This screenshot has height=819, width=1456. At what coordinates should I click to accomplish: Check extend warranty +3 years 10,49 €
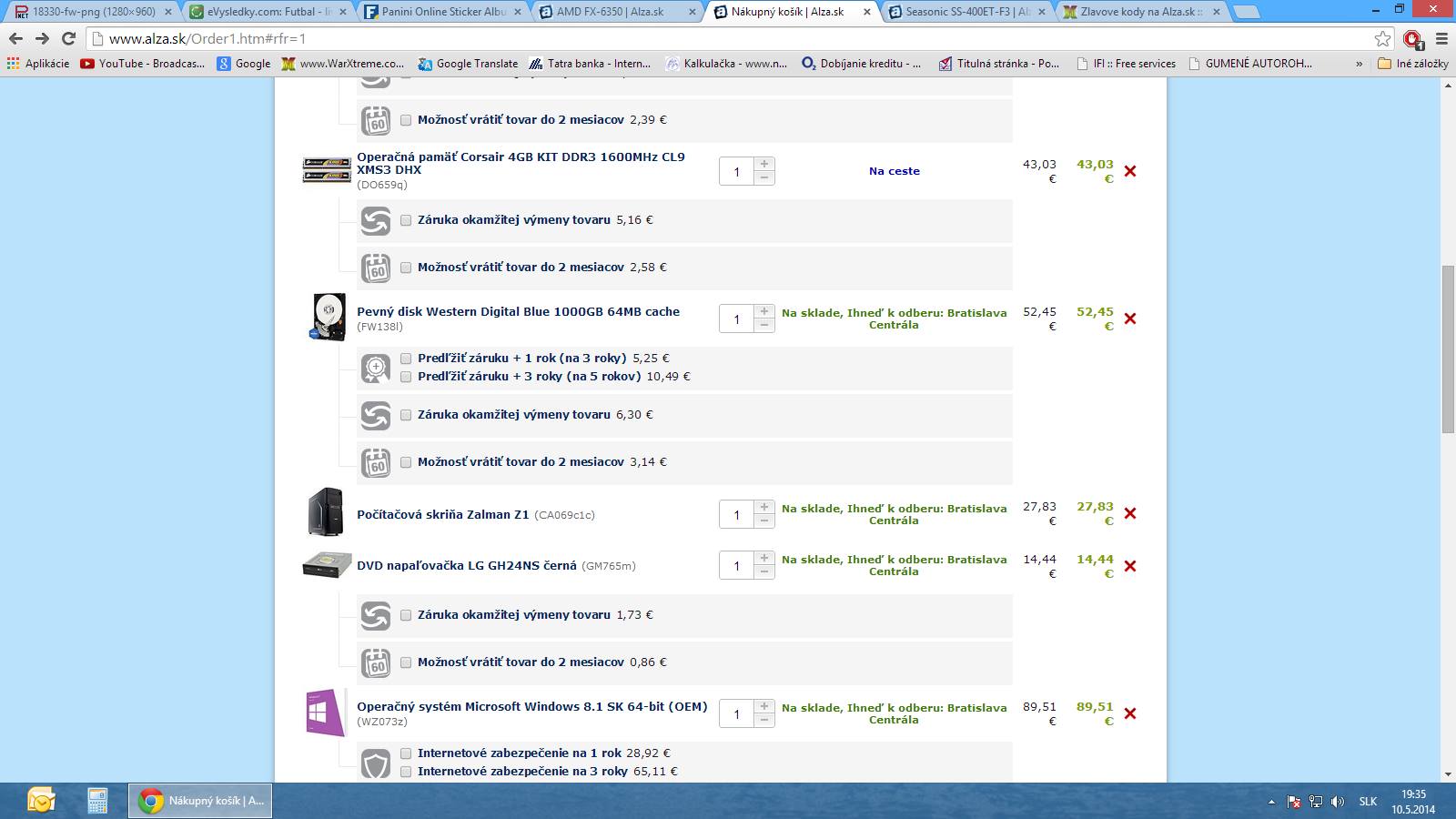click(x=406, y=377)
